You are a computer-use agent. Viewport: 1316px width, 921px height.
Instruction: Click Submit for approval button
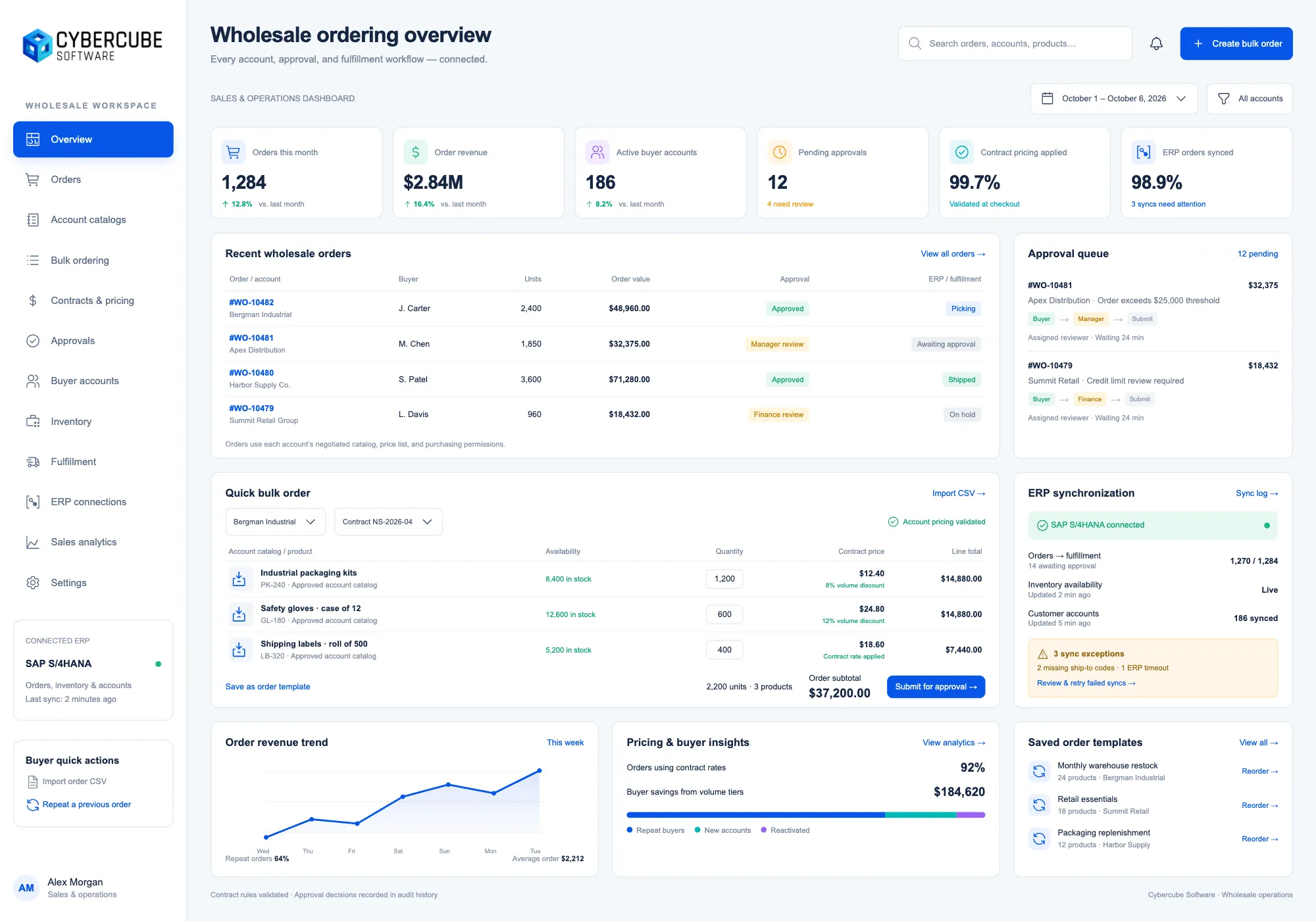coord(936,687)
